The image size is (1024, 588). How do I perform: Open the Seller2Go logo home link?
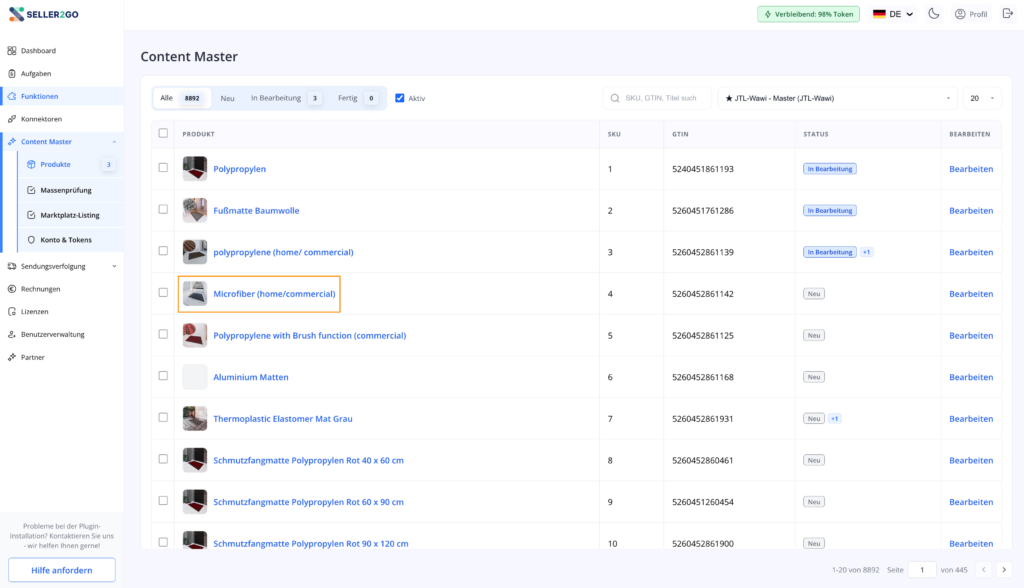[44, 14]
